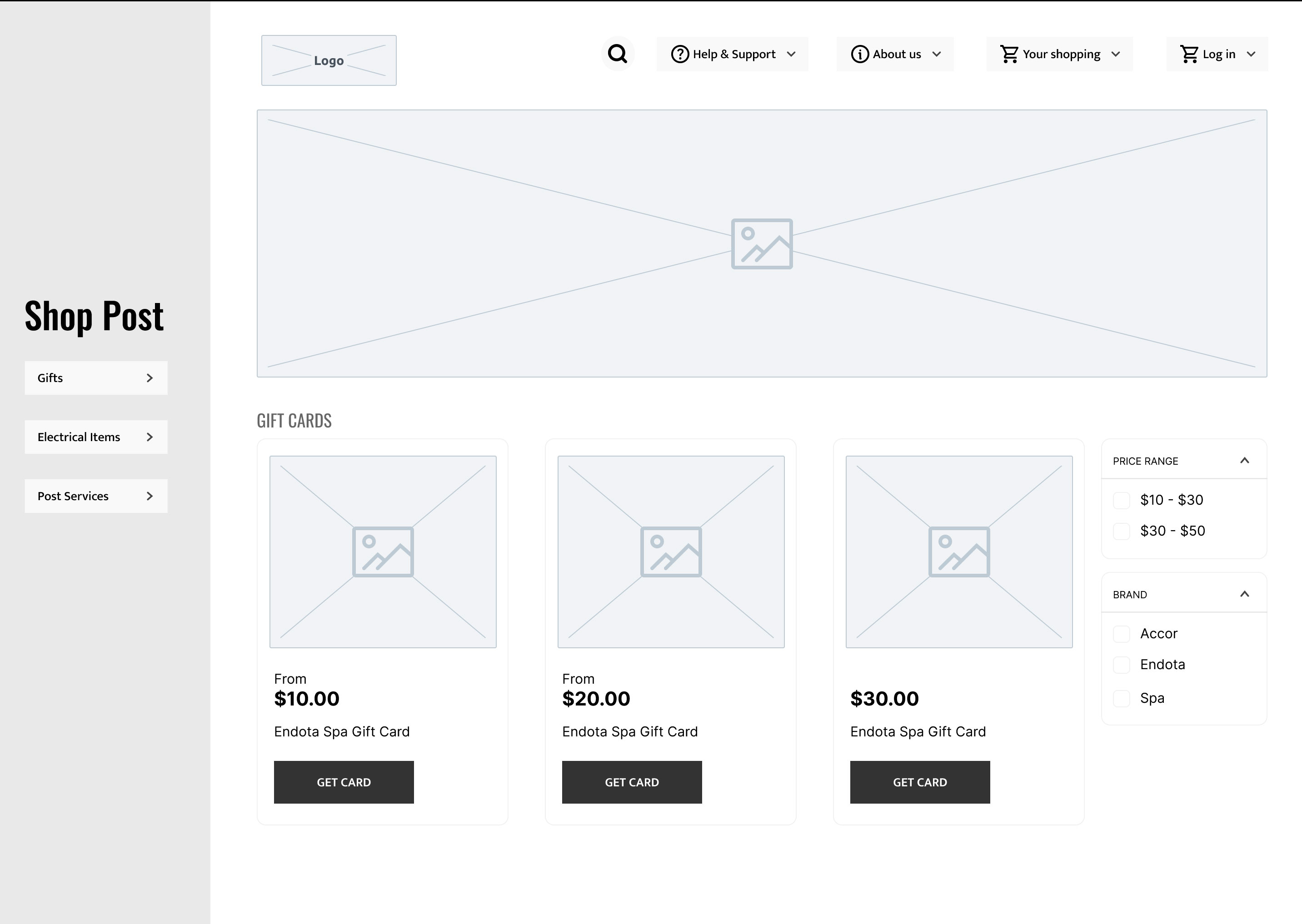This screenshot has width=1302, height=924.
Task: Click the $30.00 gift card thumbnail image
Action: pyautogui.click(x=959, y=551)
